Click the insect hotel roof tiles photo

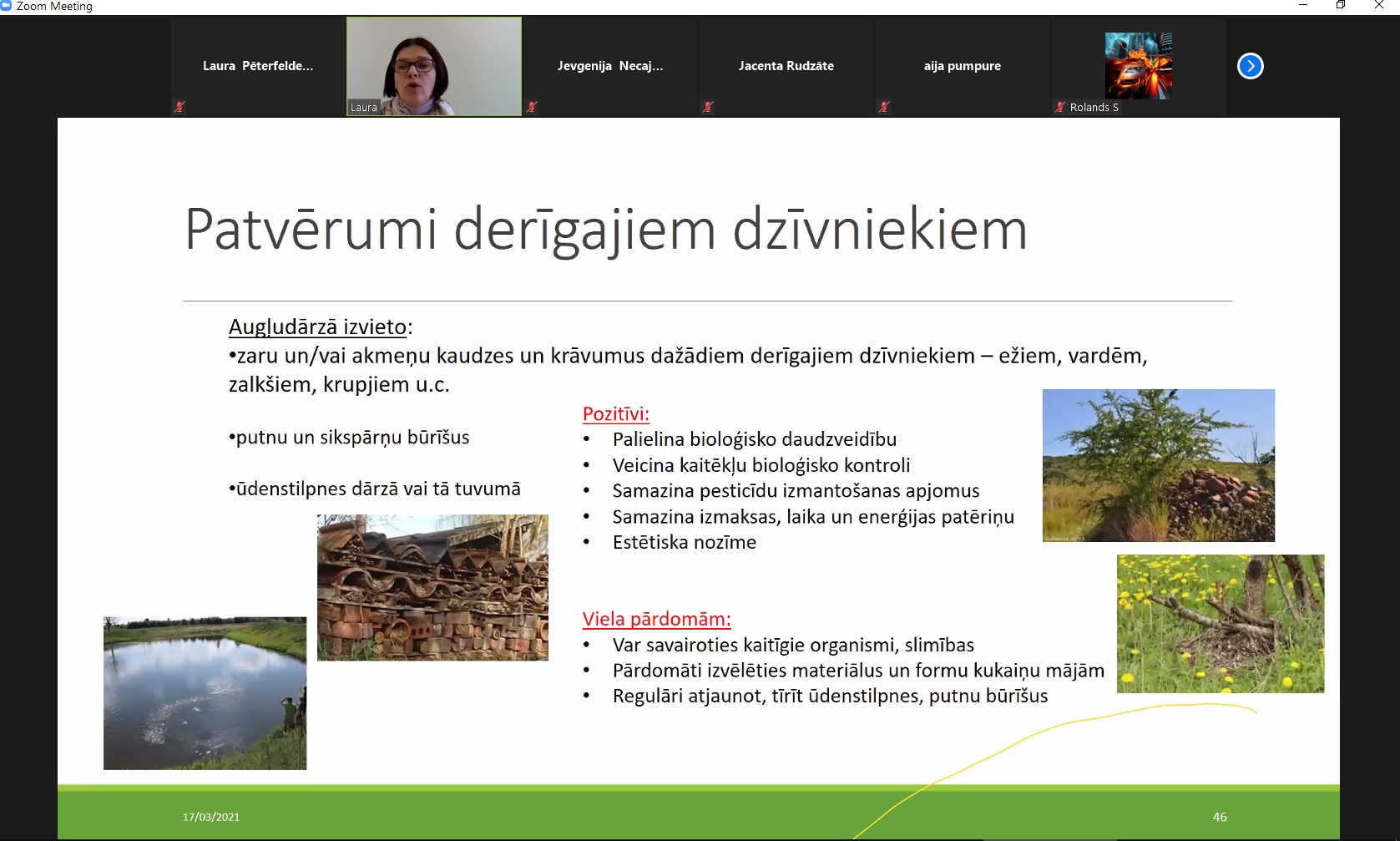pos(432,588)
